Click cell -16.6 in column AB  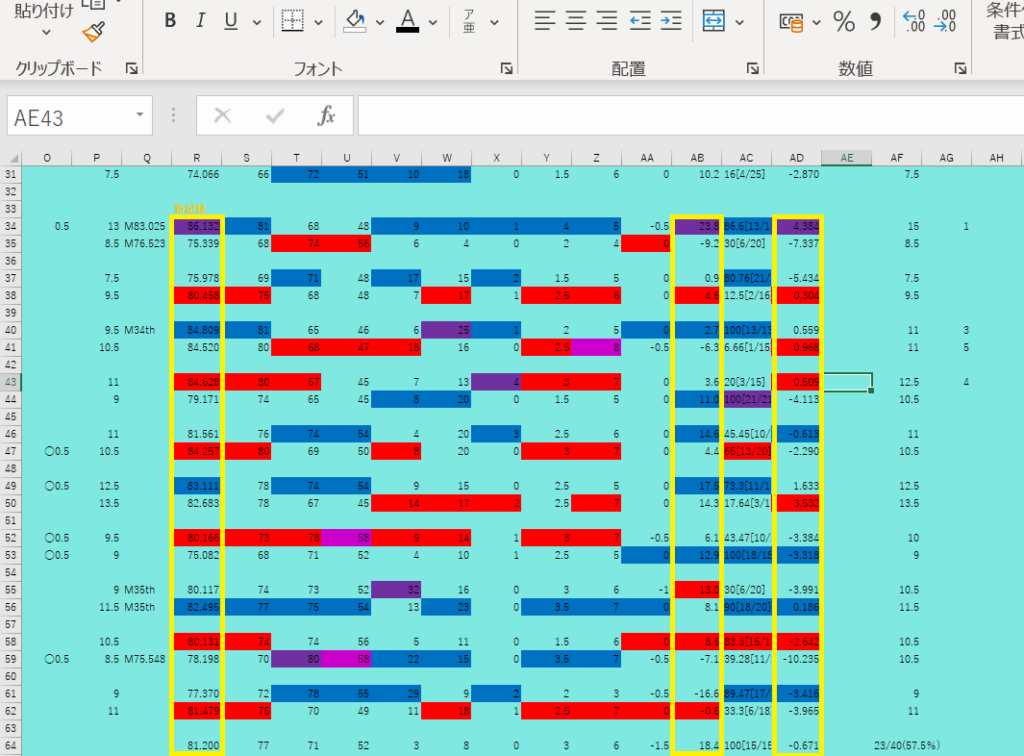point(697,693)
